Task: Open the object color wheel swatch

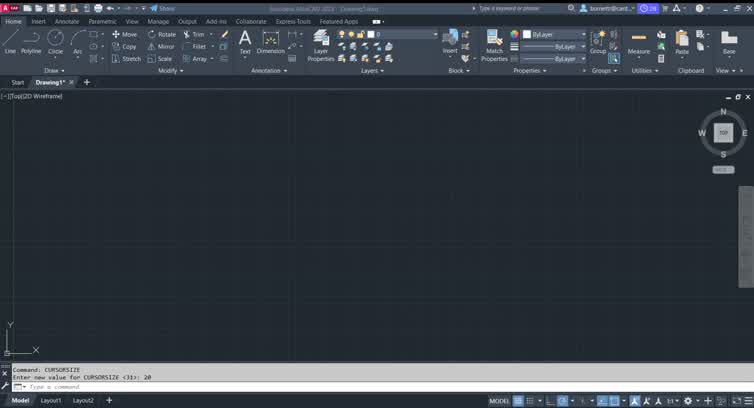Action: [x=515, y=34]
